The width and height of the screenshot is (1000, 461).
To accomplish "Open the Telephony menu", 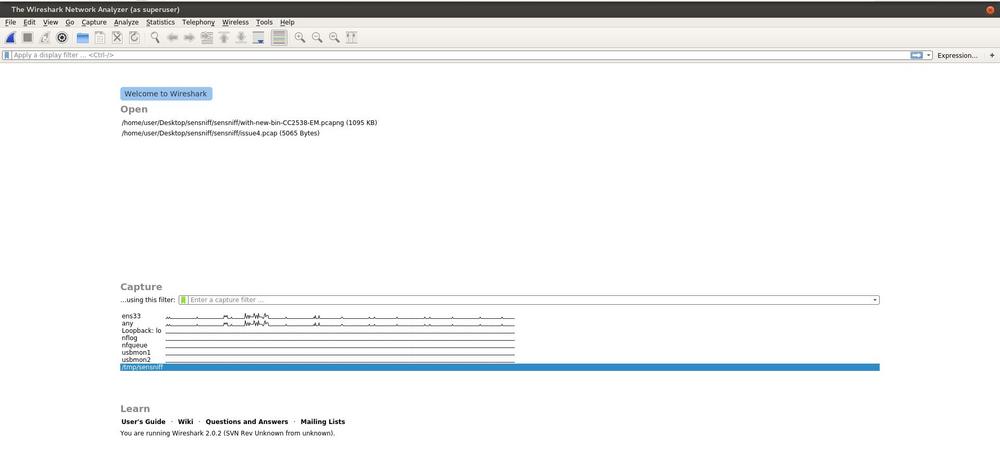I will click(198, 22).
